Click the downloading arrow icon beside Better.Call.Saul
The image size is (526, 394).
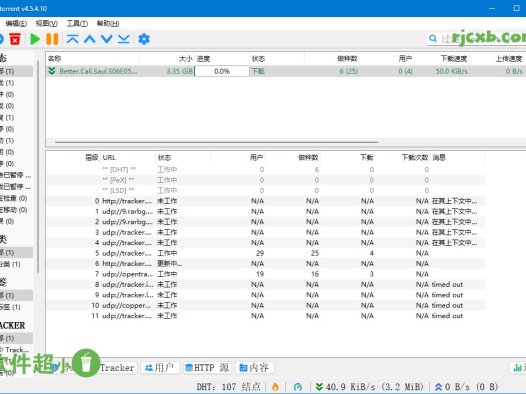52,71
